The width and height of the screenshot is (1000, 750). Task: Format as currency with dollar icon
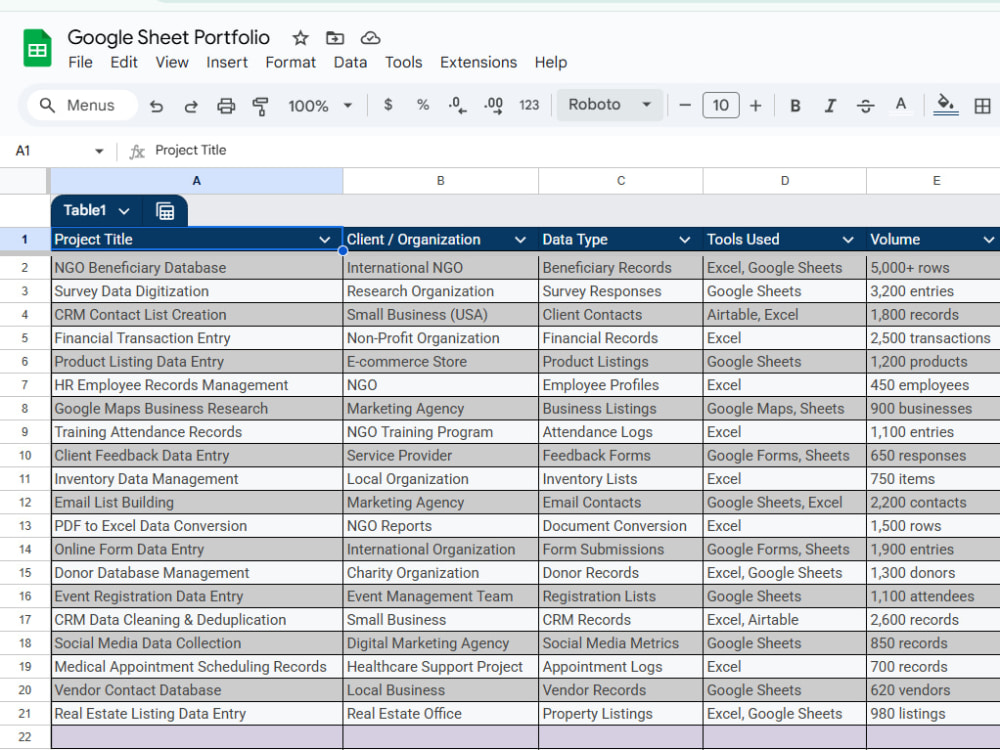pyautogui.click(x=388, y=105)
